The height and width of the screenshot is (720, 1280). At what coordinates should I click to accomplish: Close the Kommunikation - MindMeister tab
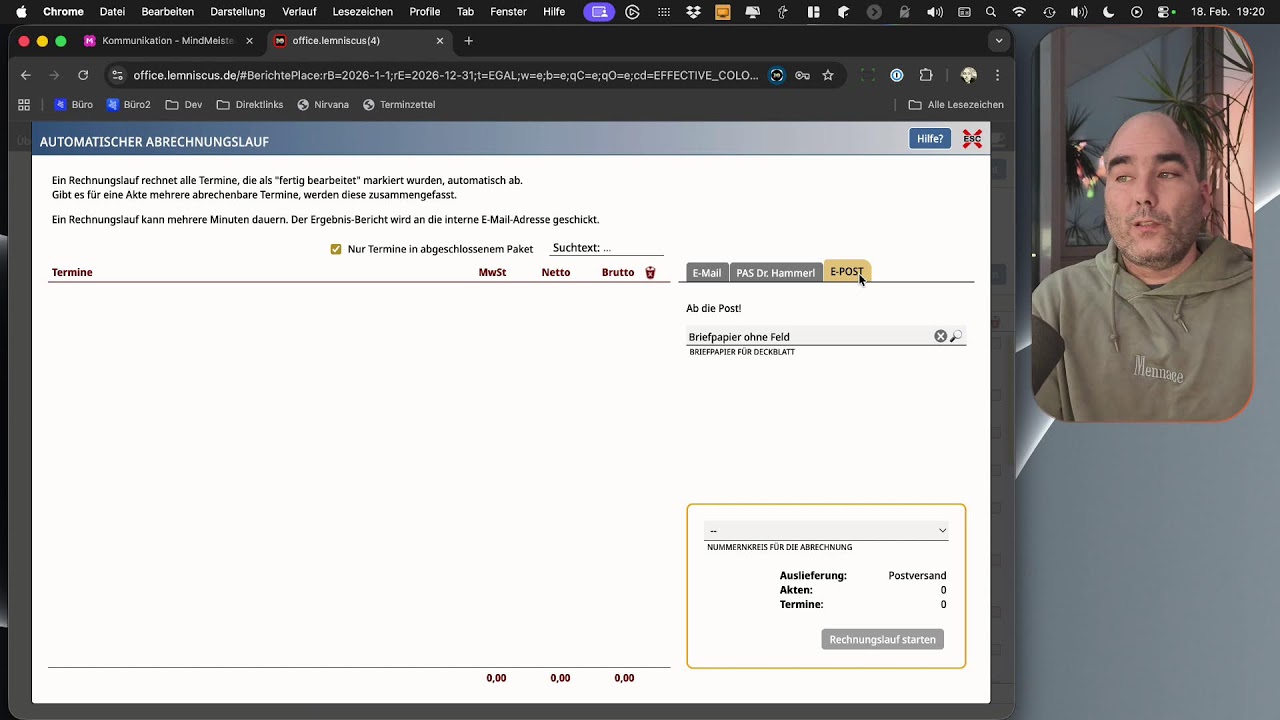(249, 41)
